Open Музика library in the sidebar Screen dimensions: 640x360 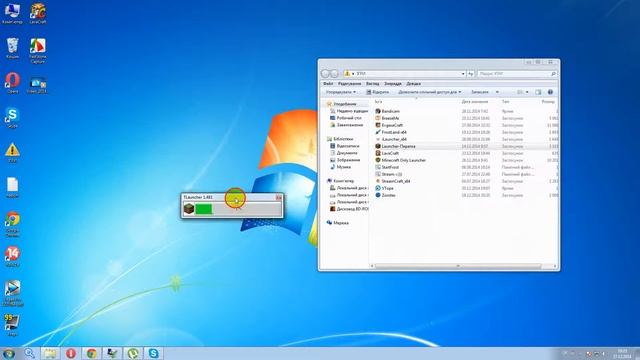[x=340, y=167]
